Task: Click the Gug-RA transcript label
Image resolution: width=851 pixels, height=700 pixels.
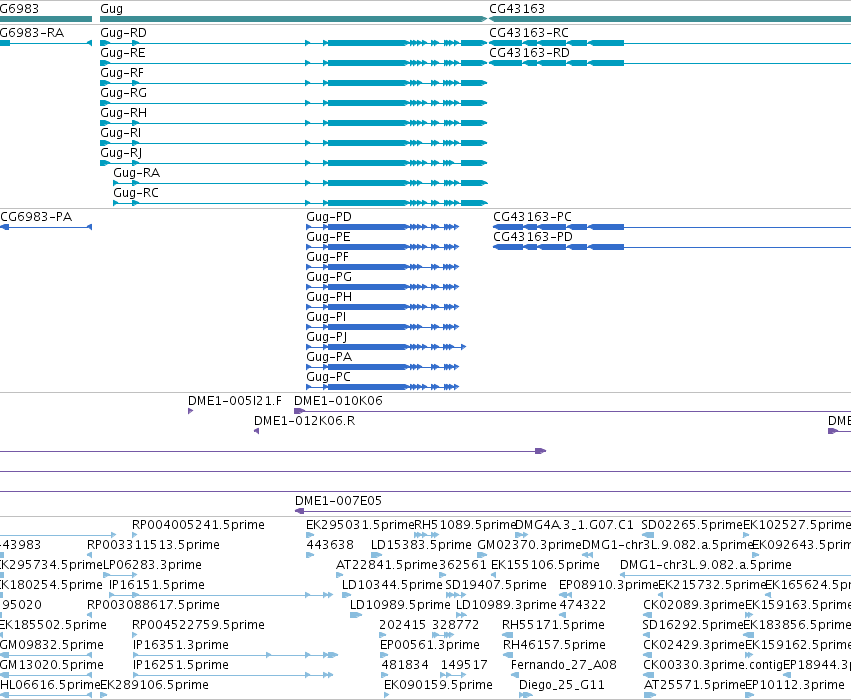Action: coord(136,173)
